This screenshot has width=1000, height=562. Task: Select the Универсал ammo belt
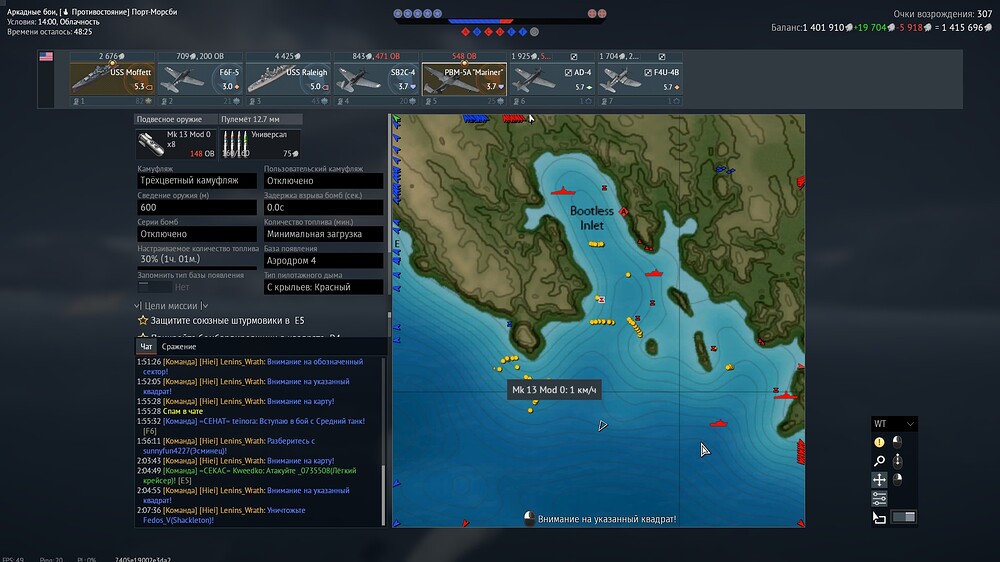[260, 144]
